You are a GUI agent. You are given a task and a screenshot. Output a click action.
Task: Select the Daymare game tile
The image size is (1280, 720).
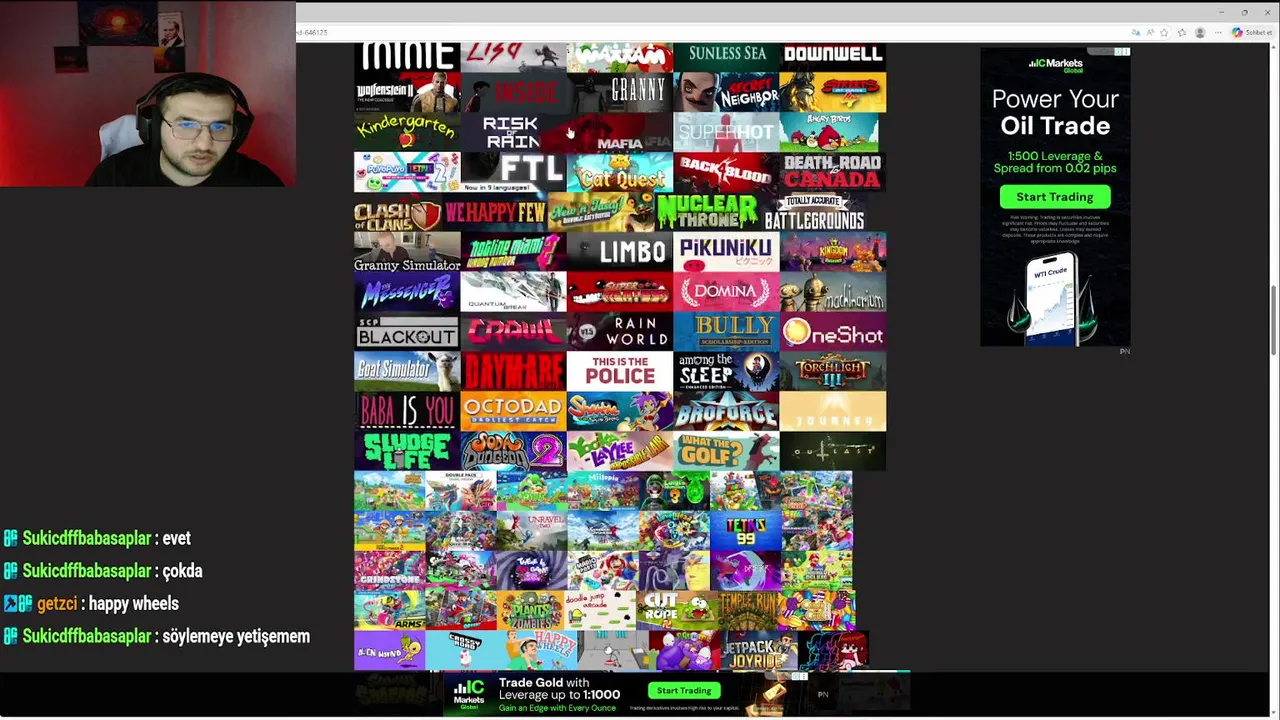coord(513,371)
